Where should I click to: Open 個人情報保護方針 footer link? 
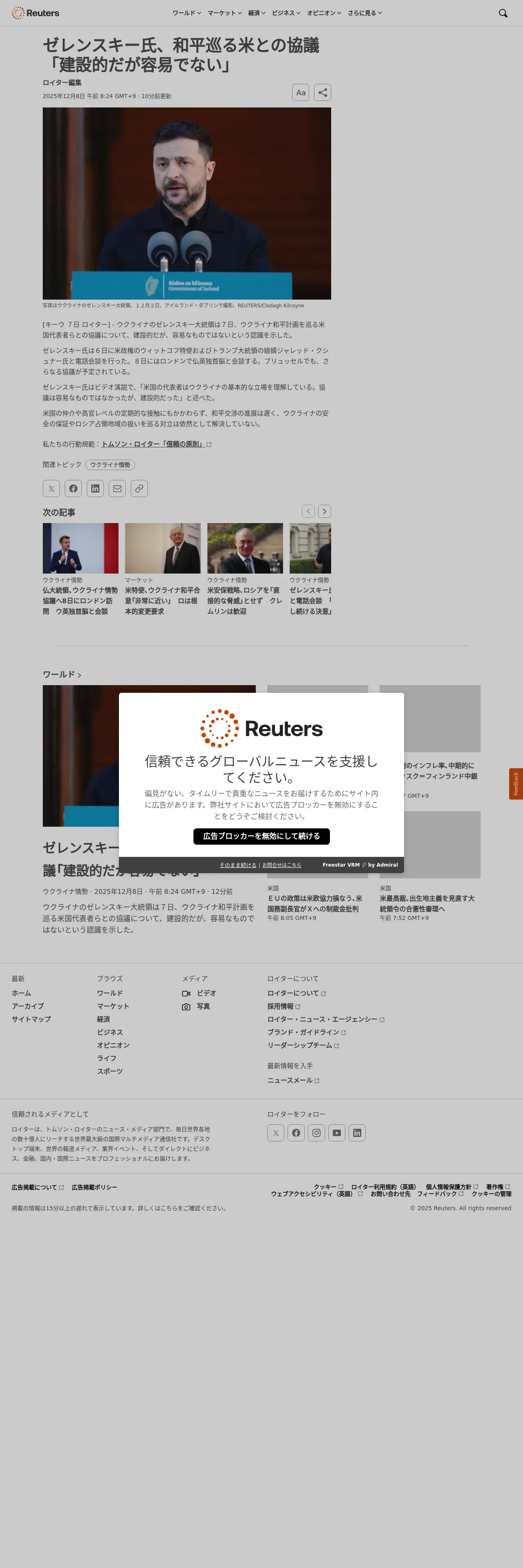pyautogui.click(x=452, y=1187)
